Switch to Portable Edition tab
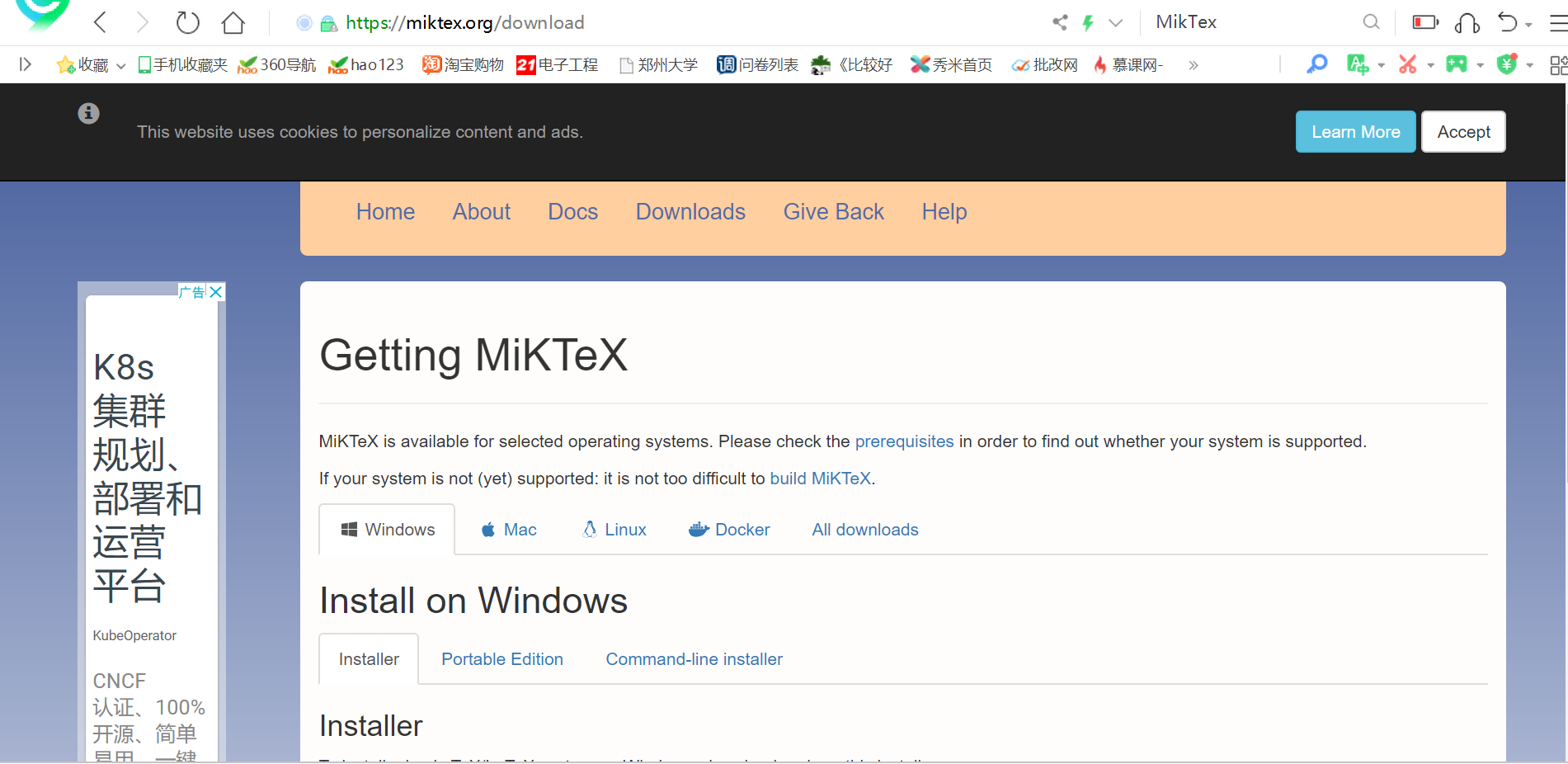Image resolution: width=1568 pixels, height=764 pixels. point(502,659)
